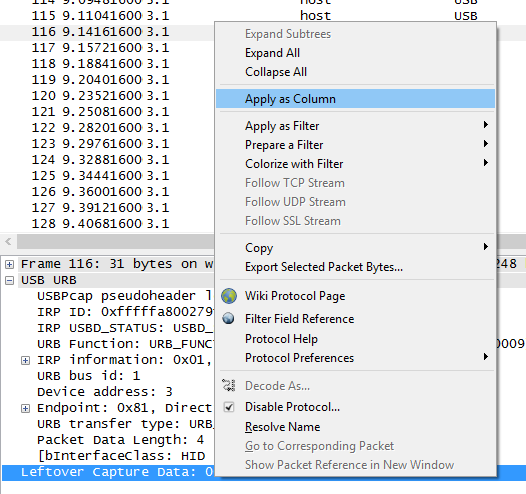526x494 pixels.
Task: Expand the IRP information node
Action: point(25,361)
